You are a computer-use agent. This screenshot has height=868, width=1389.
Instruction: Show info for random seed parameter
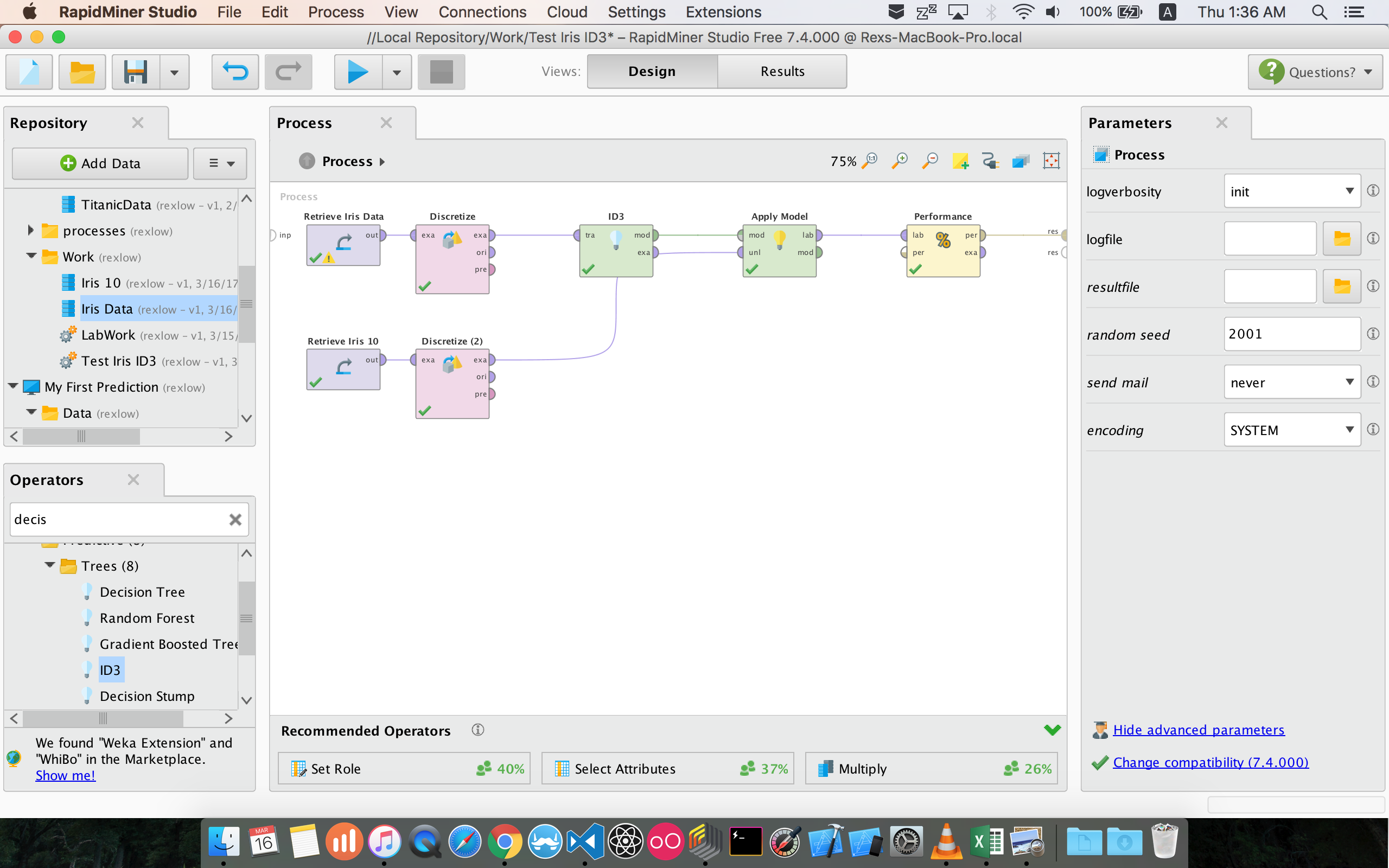1373,334
